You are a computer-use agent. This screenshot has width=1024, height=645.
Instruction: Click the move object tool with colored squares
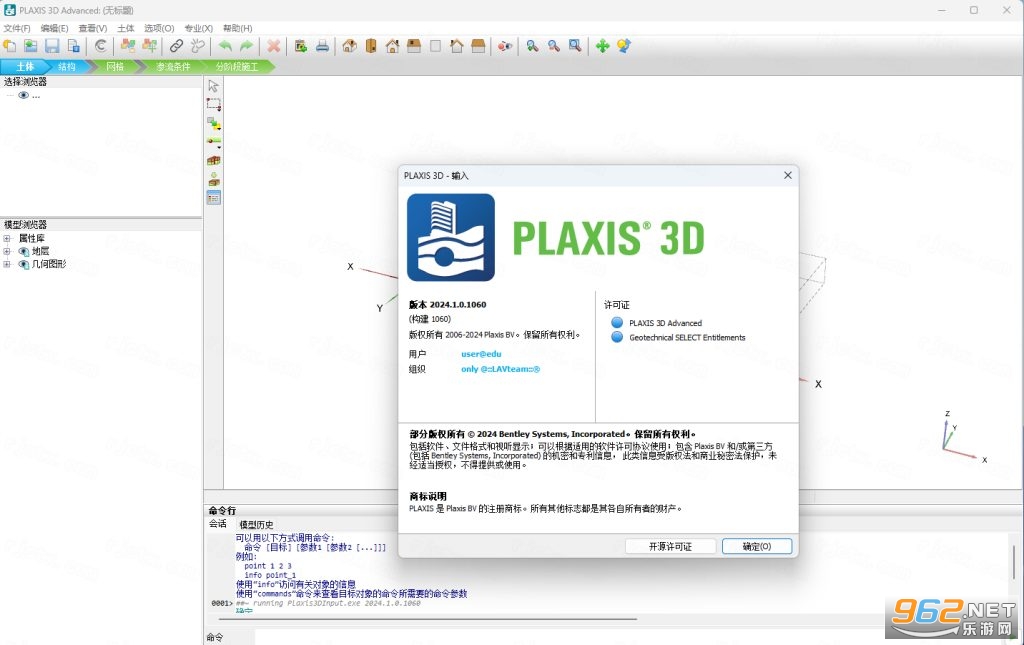tap(214, 123)
